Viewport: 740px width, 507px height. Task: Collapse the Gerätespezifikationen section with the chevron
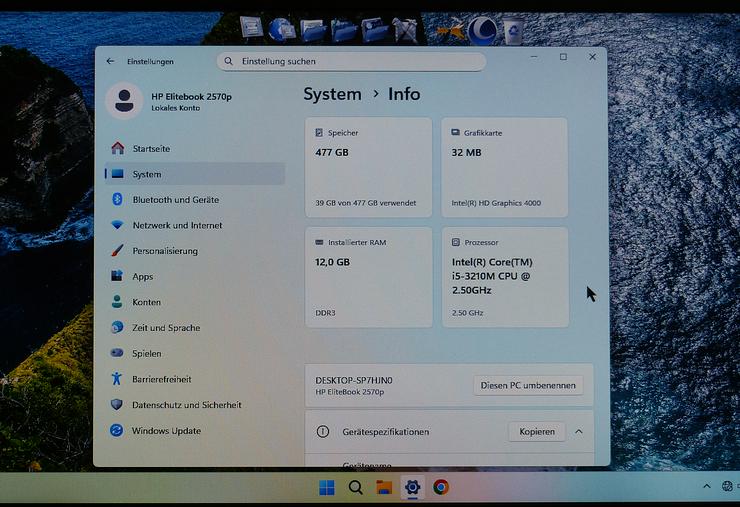[579, 431]
